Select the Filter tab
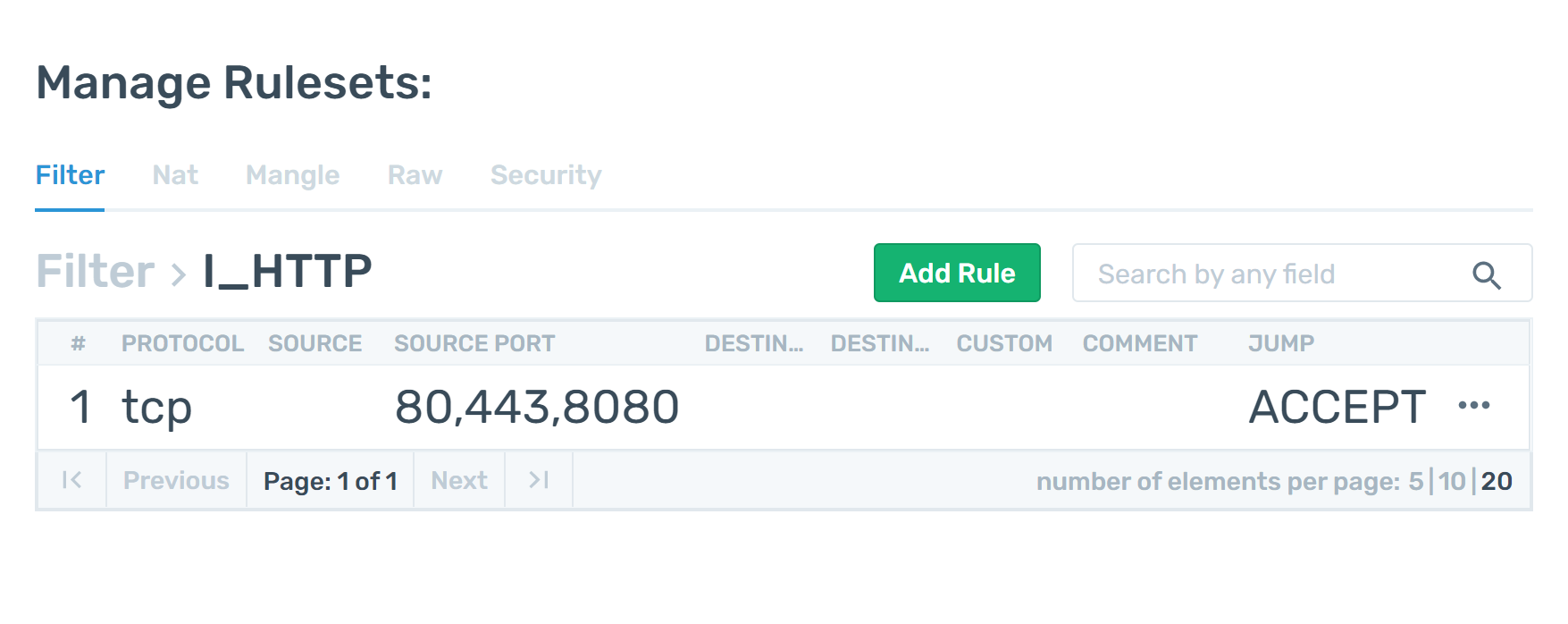1568x624 pixels. click(70, 175)
